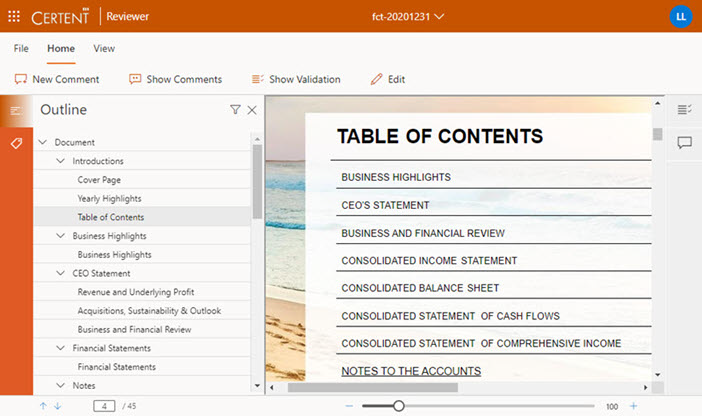Image resolution: width=702 pixels, height=416 pixels.
Task: Filter the outline with the funnel icon
Action: click(x=235, y=110)
